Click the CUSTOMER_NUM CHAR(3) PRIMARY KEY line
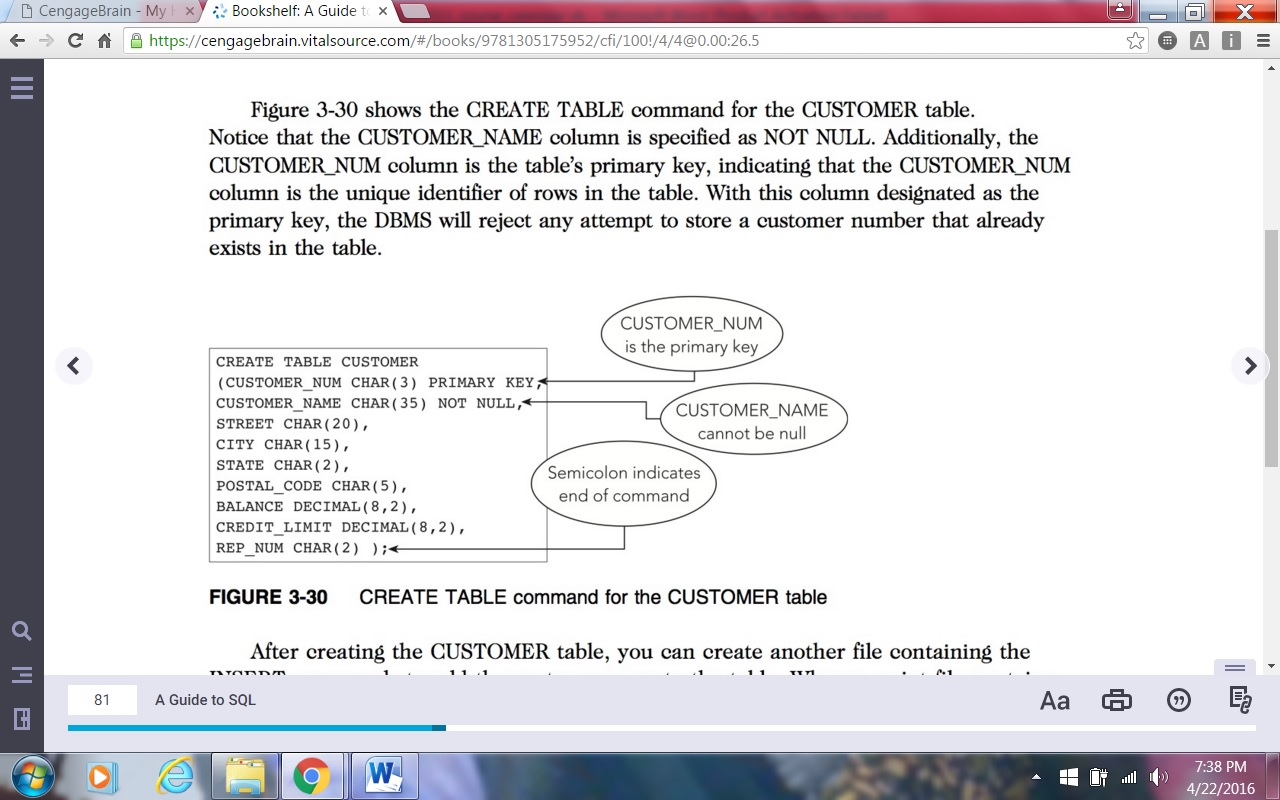The height and width of the screenshot is (800, 1280). (x=378, y=383)
